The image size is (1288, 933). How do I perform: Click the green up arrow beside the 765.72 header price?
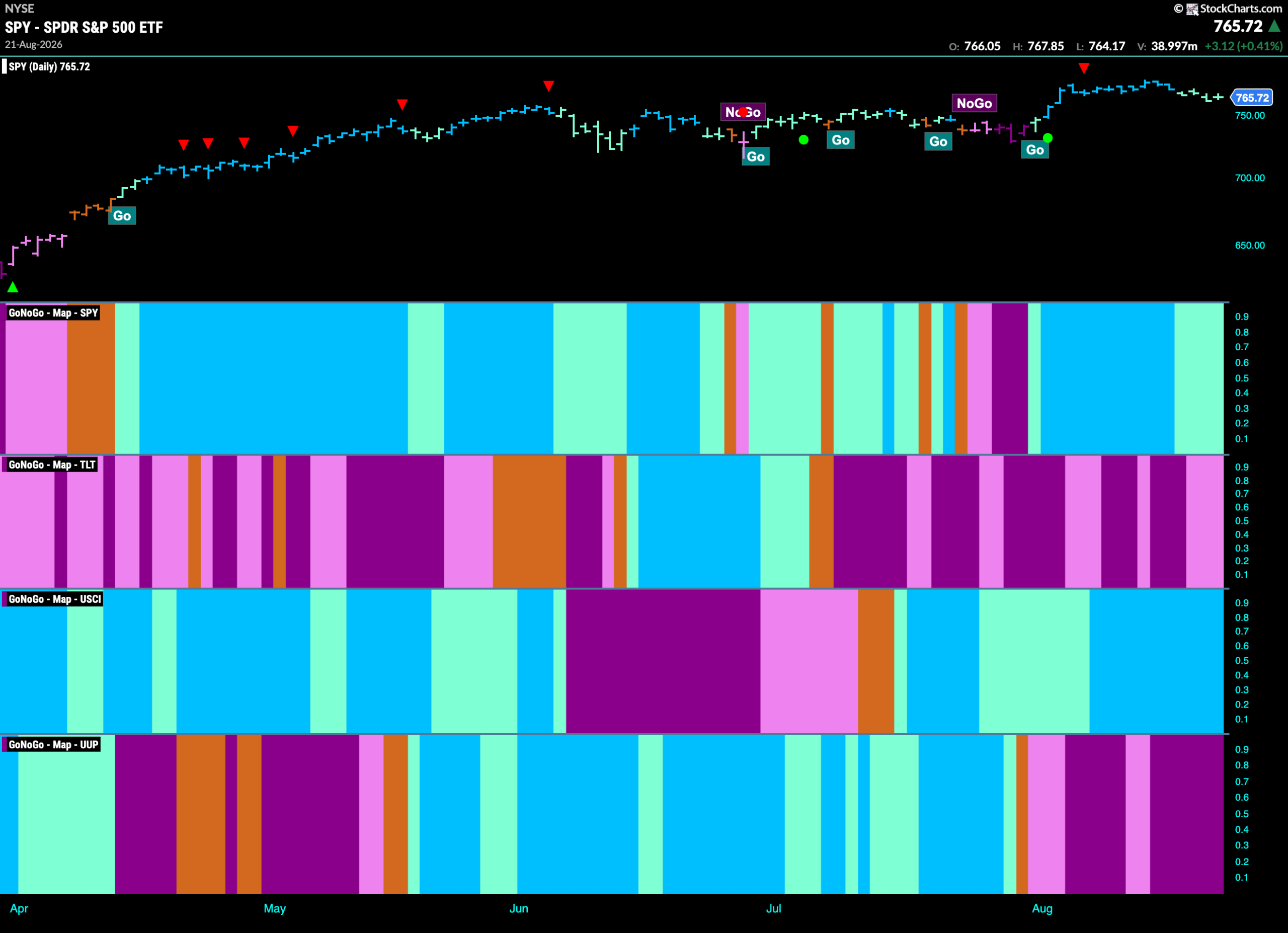(x=1274, y=26)
